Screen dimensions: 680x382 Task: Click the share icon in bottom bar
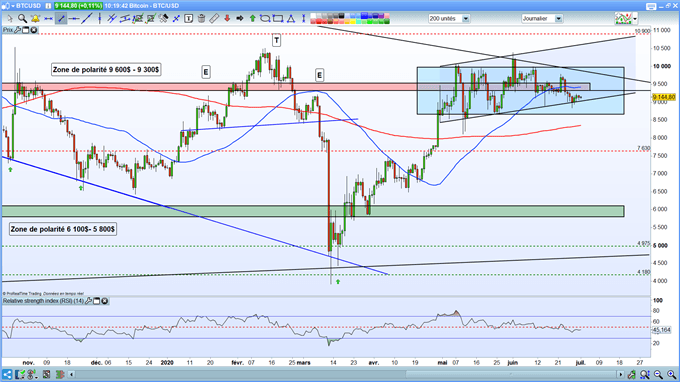pos(7,374)
